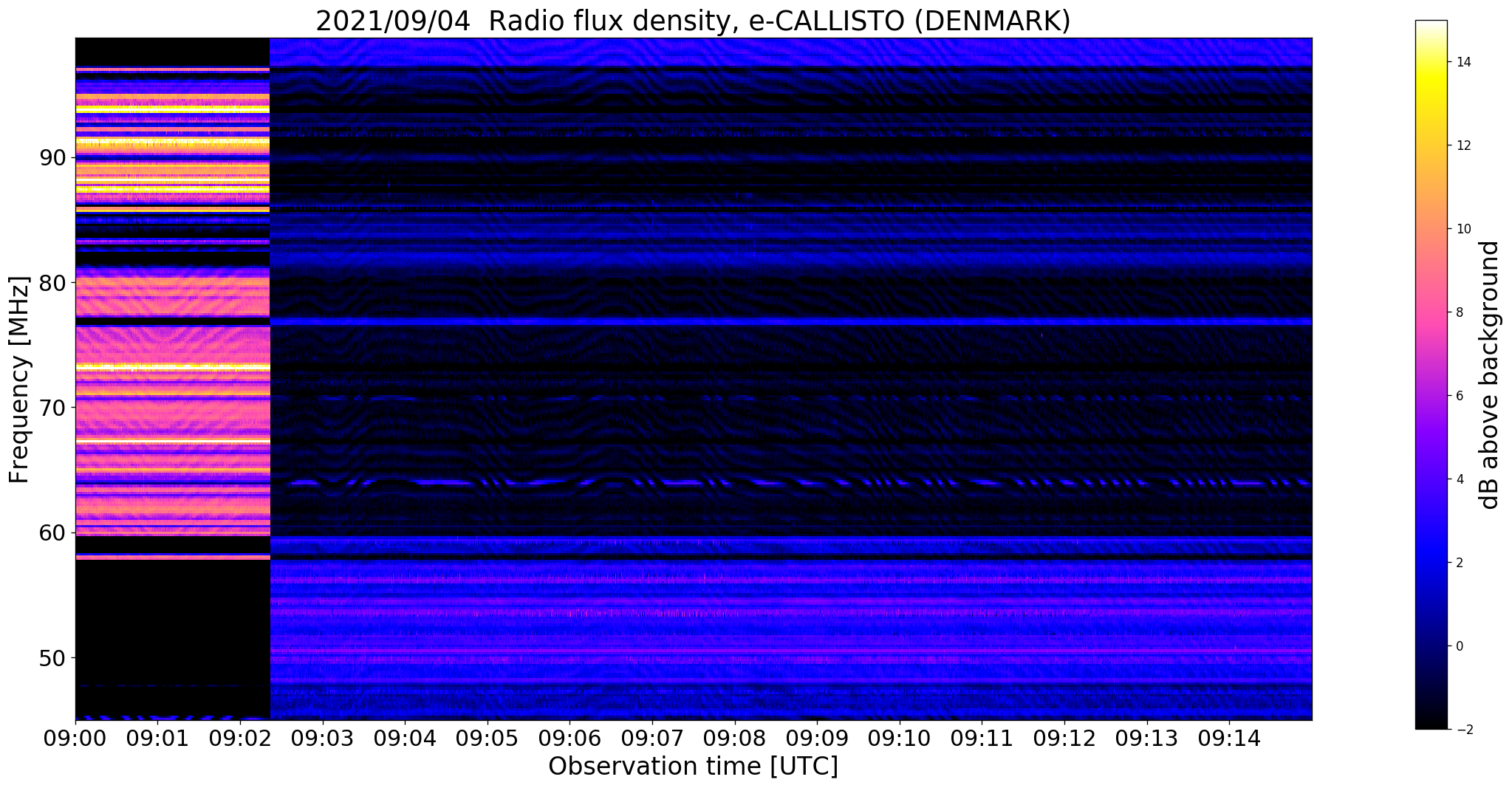The image size is (1512, 788).
Task: Click the colorbar tick label −2
Action: click(x=1463, y=730)
